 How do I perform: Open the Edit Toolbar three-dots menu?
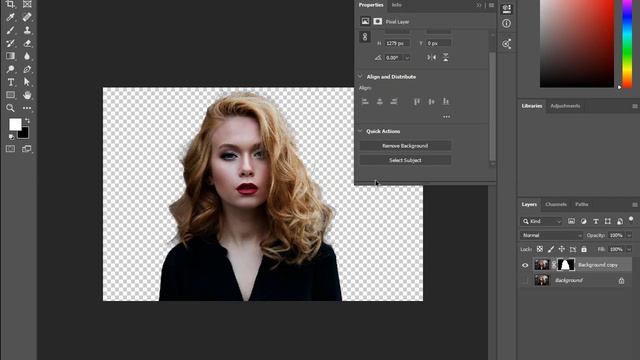[x=27, y=108]
